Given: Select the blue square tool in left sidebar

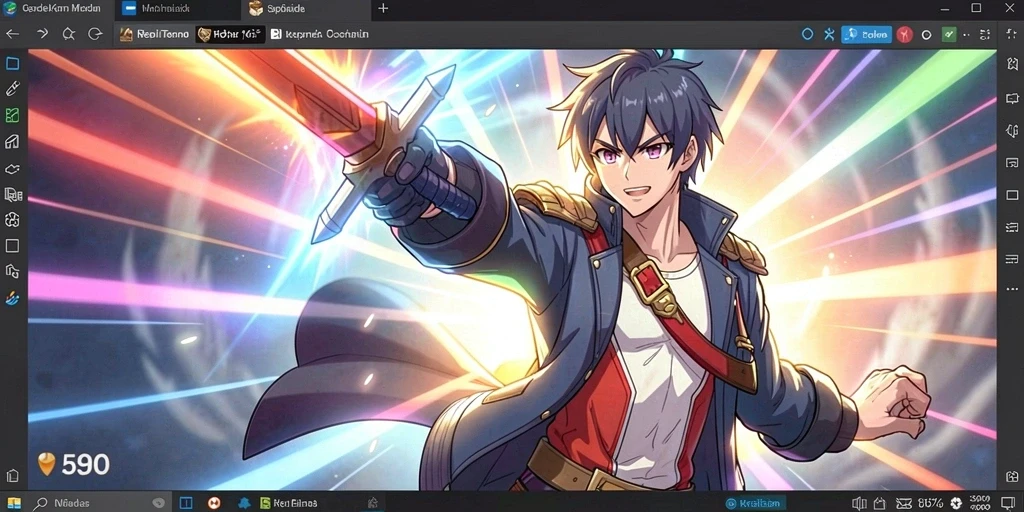Looking at the screenshot, I should (12, 63).
